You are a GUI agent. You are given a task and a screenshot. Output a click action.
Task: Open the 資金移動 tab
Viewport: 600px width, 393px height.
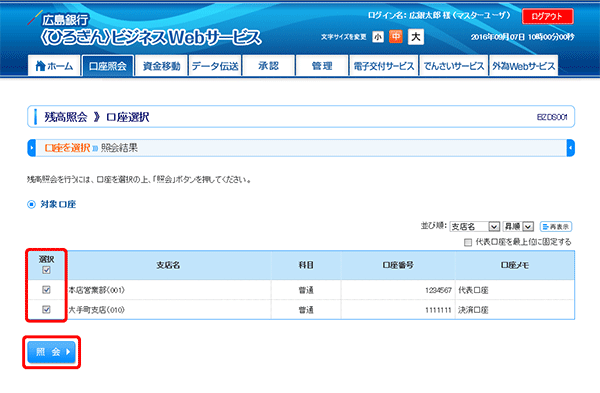[x=161, y=66]
